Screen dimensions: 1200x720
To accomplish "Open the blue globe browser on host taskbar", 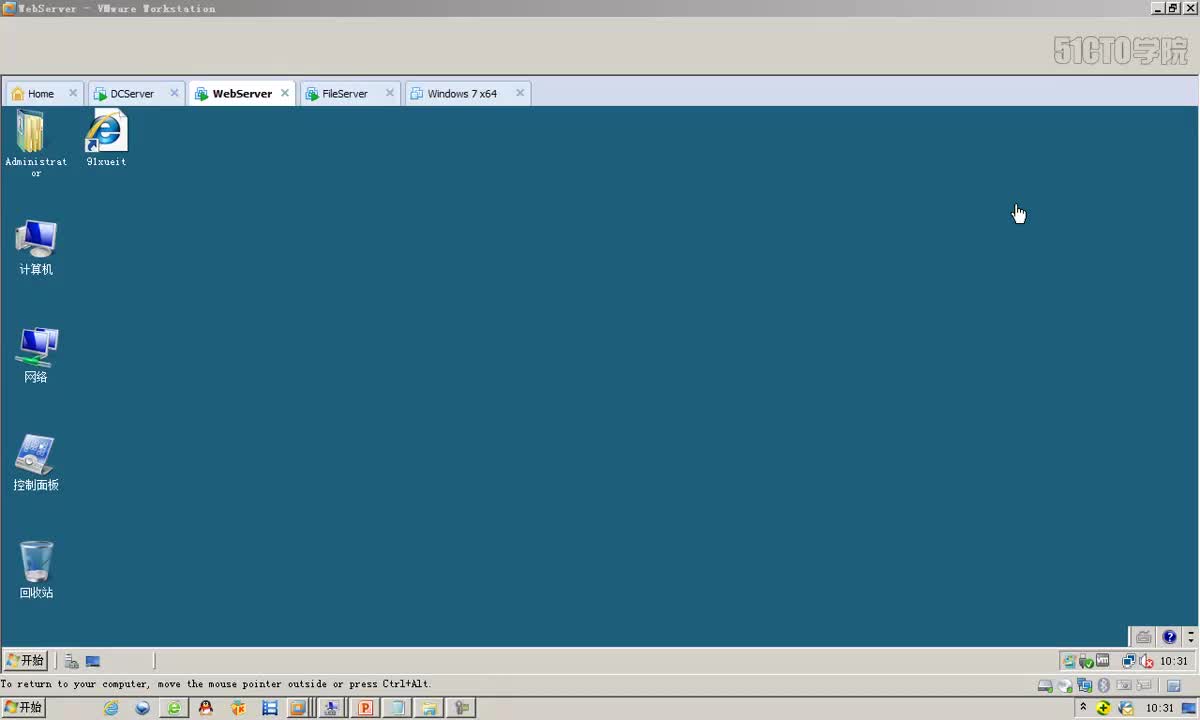I will pyautogui.click(x=142, y=707).
